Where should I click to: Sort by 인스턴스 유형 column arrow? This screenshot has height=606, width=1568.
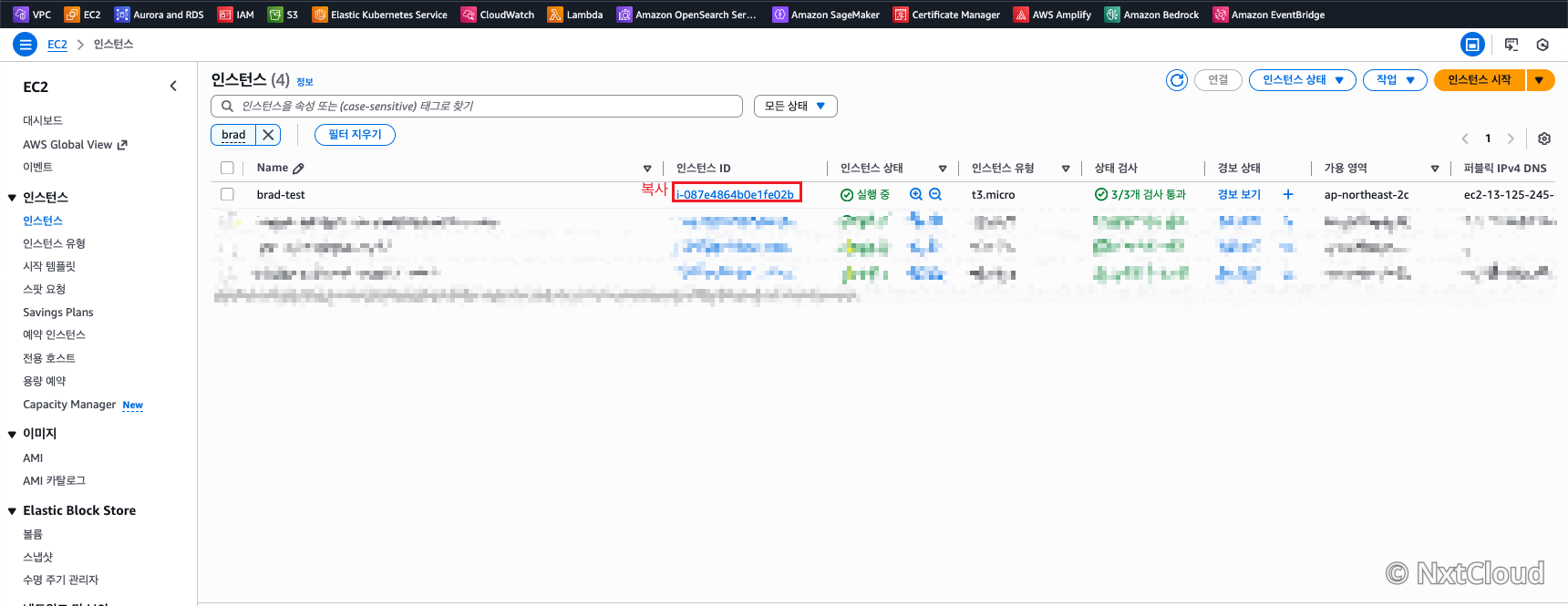[x=1066, y=169]
